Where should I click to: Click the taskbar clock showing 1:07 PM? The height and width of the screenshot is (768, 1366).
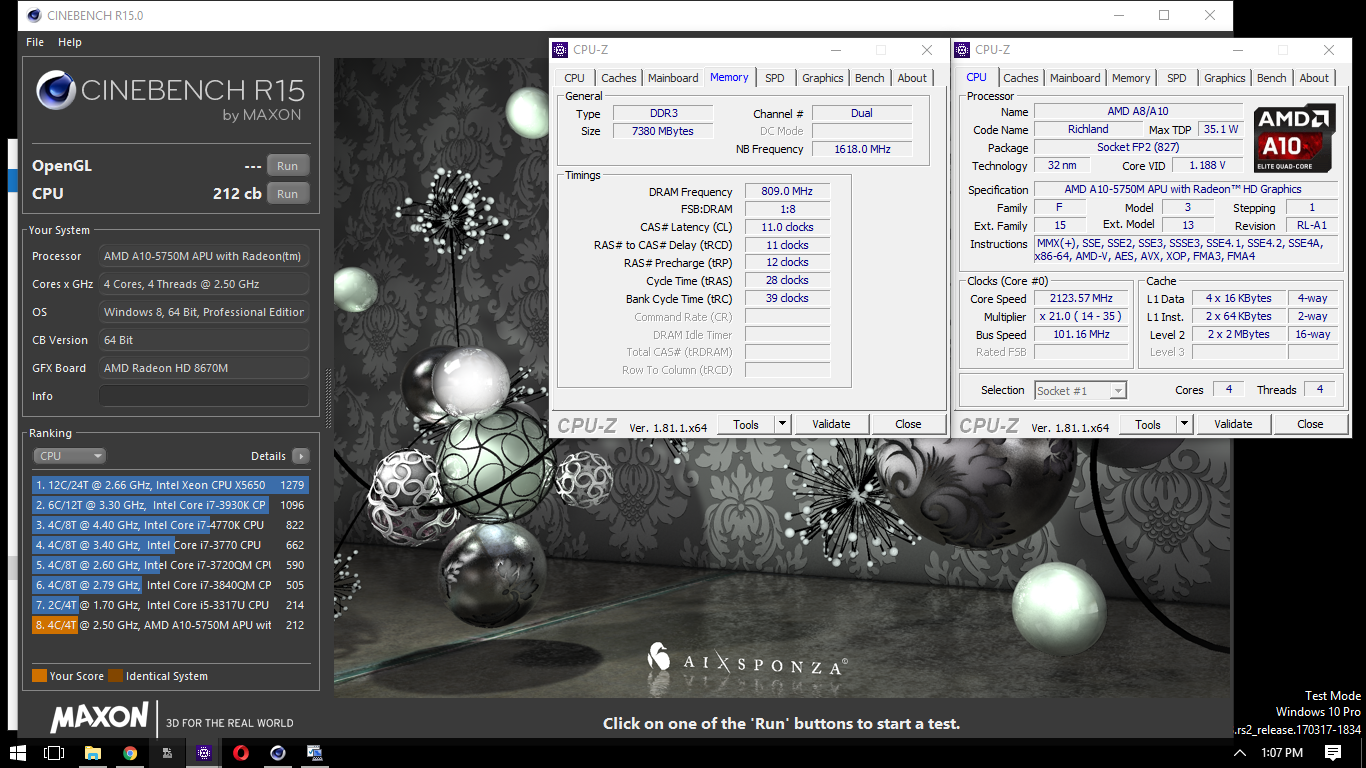(1282, 753)
